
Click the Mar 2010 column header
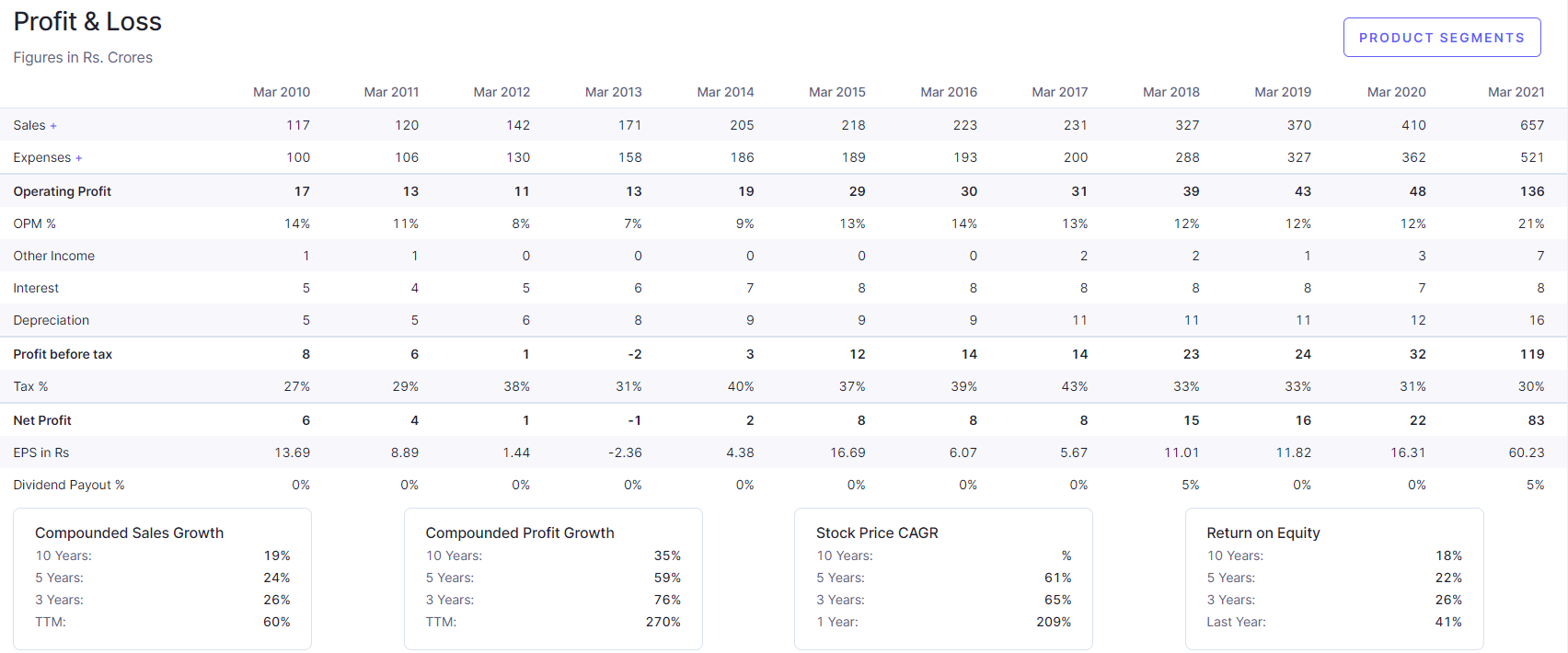click(281, 92)
